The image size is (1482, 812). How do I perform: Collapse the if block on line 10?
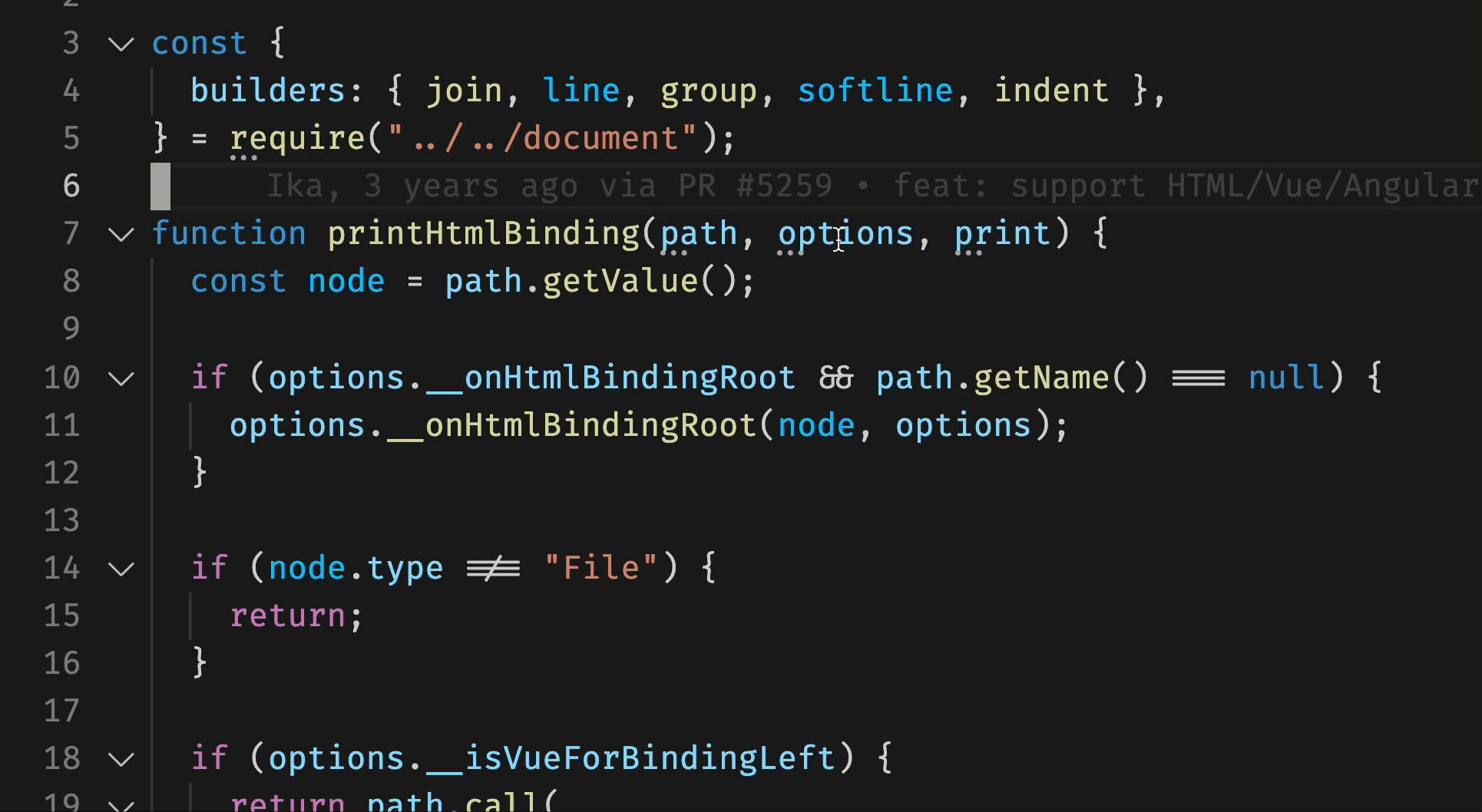[121, 378]
